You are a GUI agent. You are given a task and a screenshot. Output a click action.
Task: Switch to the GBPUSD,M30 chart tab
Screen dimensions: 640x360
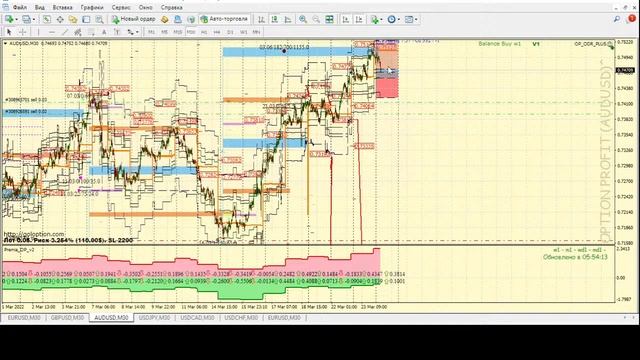pos(67,318)
